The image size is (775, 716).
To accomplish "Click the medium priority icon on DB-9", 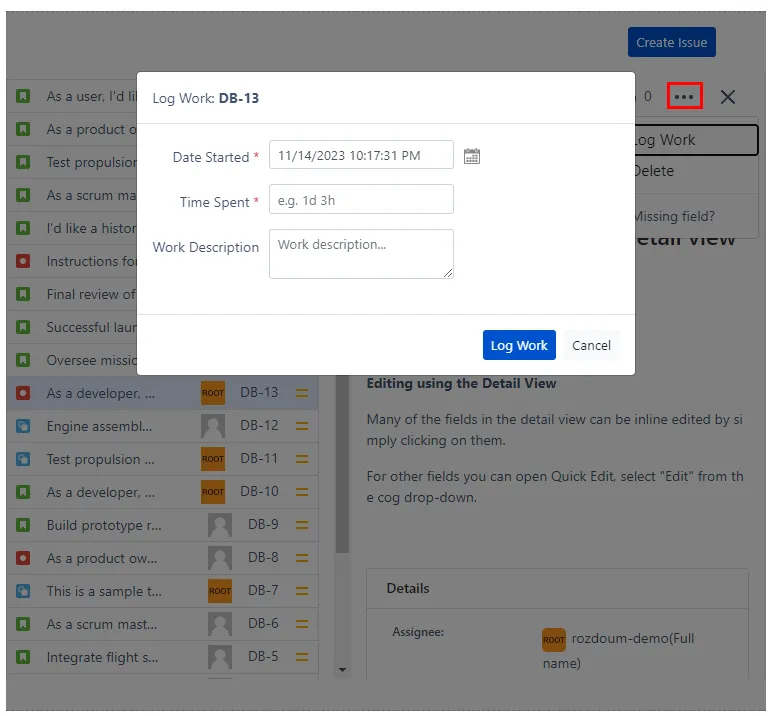I will pos(302,525).
